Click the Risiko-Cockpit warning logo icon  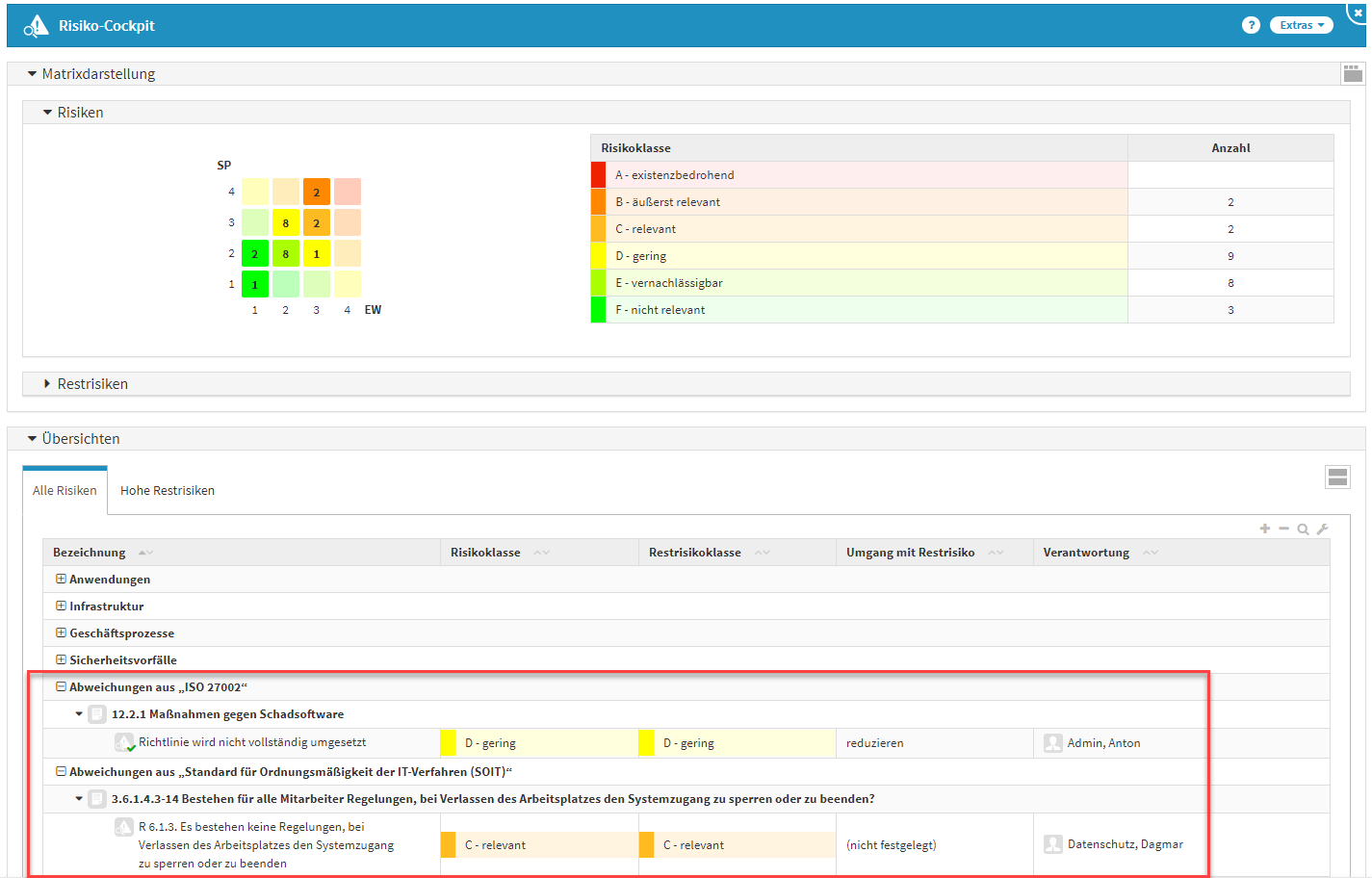click(36, 26)
